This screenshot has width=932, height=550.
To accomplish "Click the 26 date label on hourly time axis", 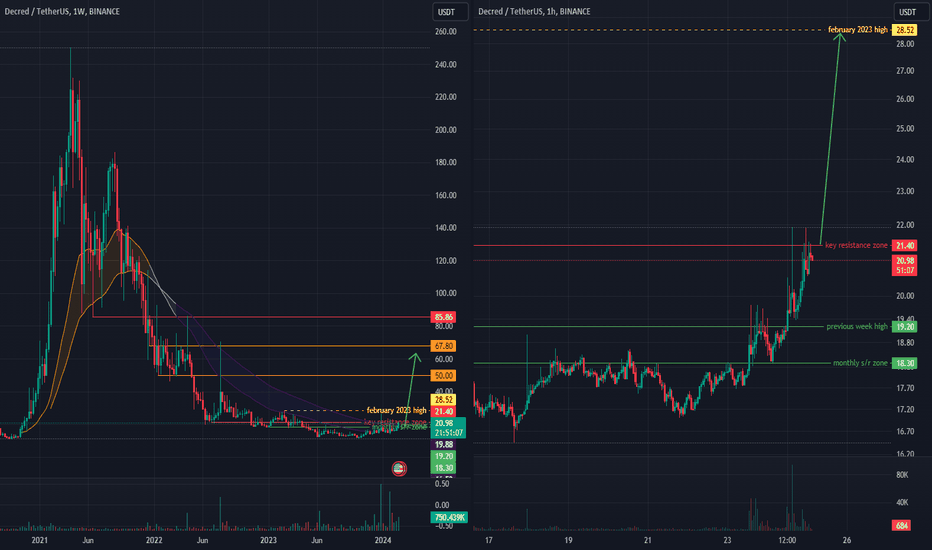I will point(847,540).
